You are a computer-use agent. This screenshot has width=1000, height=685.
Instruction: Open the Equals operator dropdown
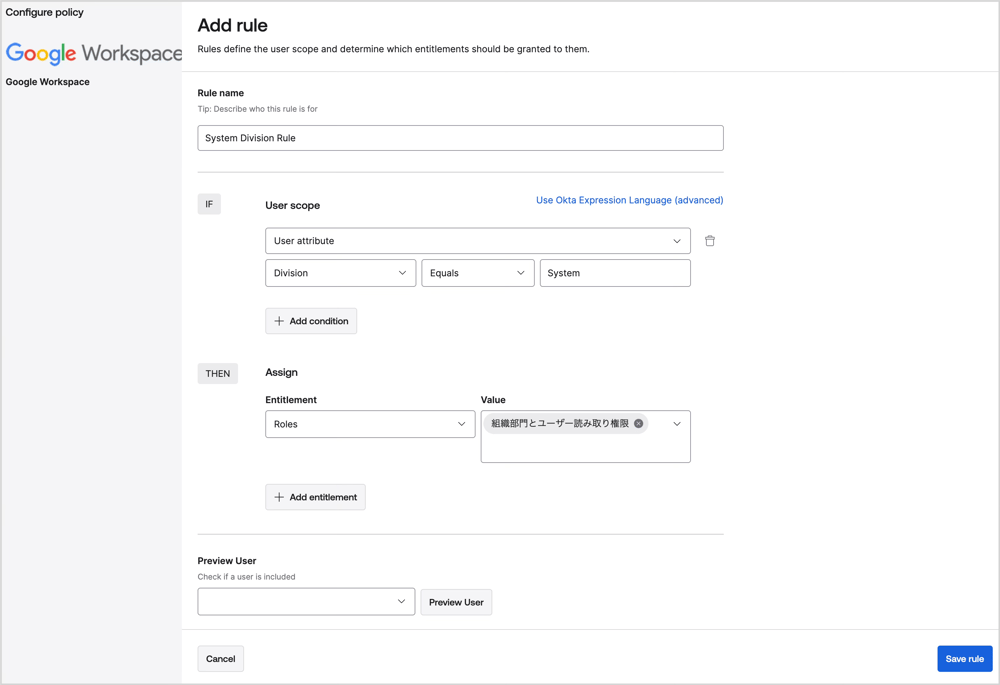point(478,273)
